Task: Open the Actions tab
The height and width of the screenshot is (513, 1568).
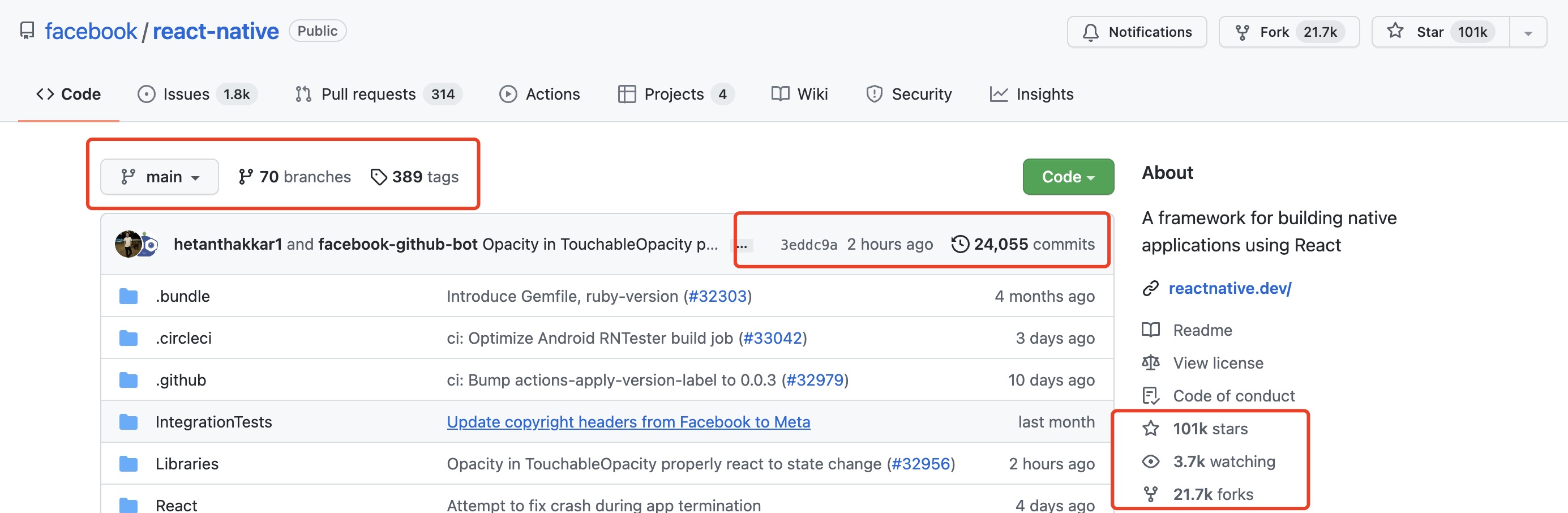Action: pos(539,95)
